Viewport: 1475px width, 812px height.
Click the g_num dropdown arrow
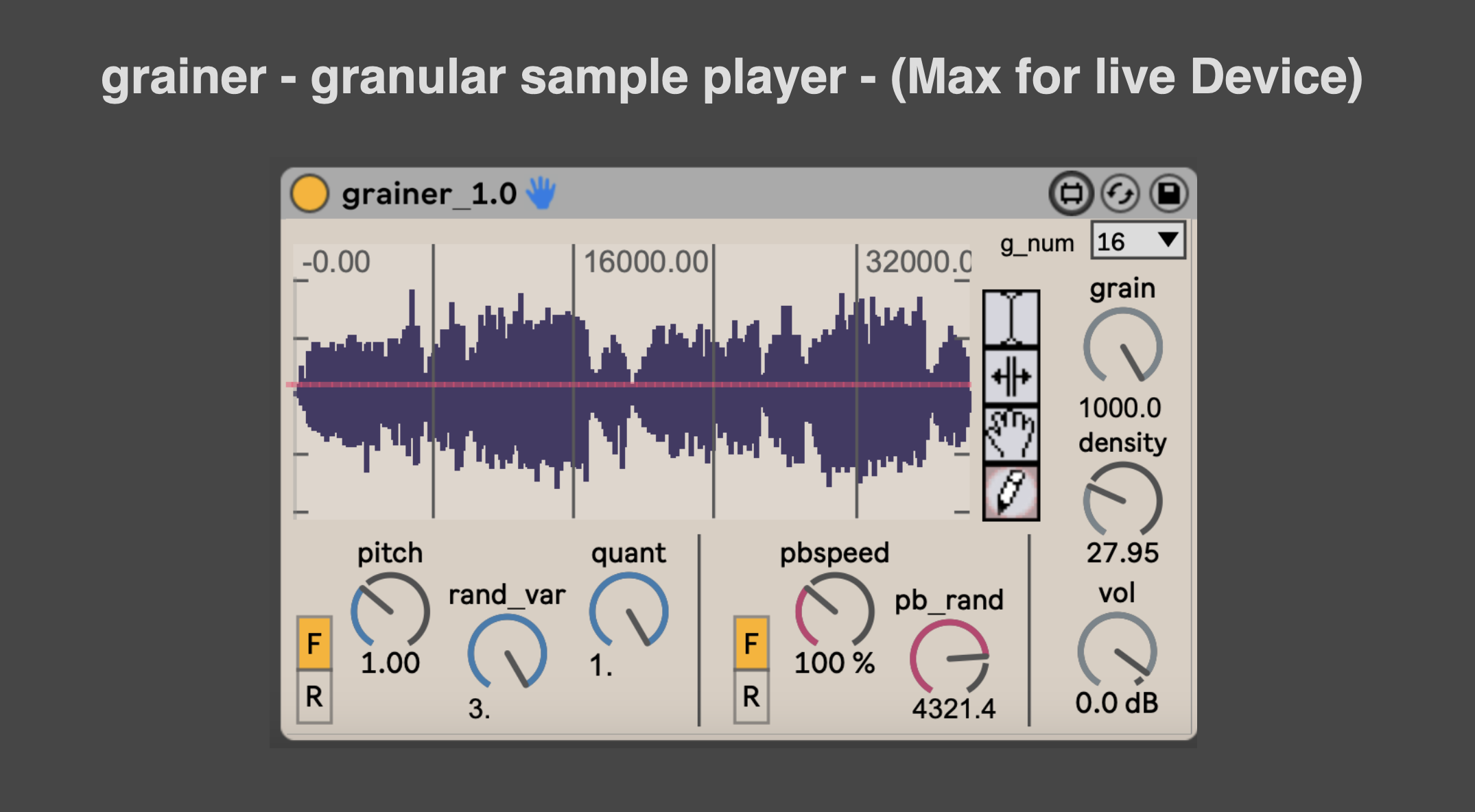tap(1168, 240)
